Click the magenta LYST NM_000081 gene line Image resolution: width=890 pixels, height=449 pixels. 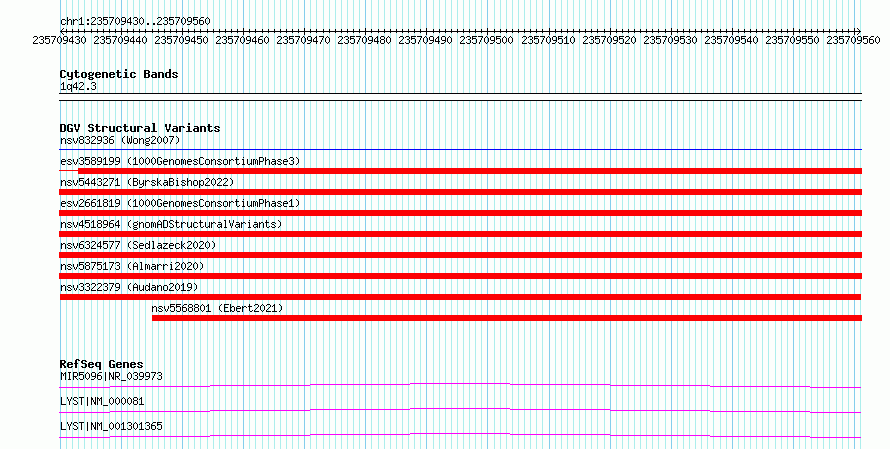click(460, 410)
